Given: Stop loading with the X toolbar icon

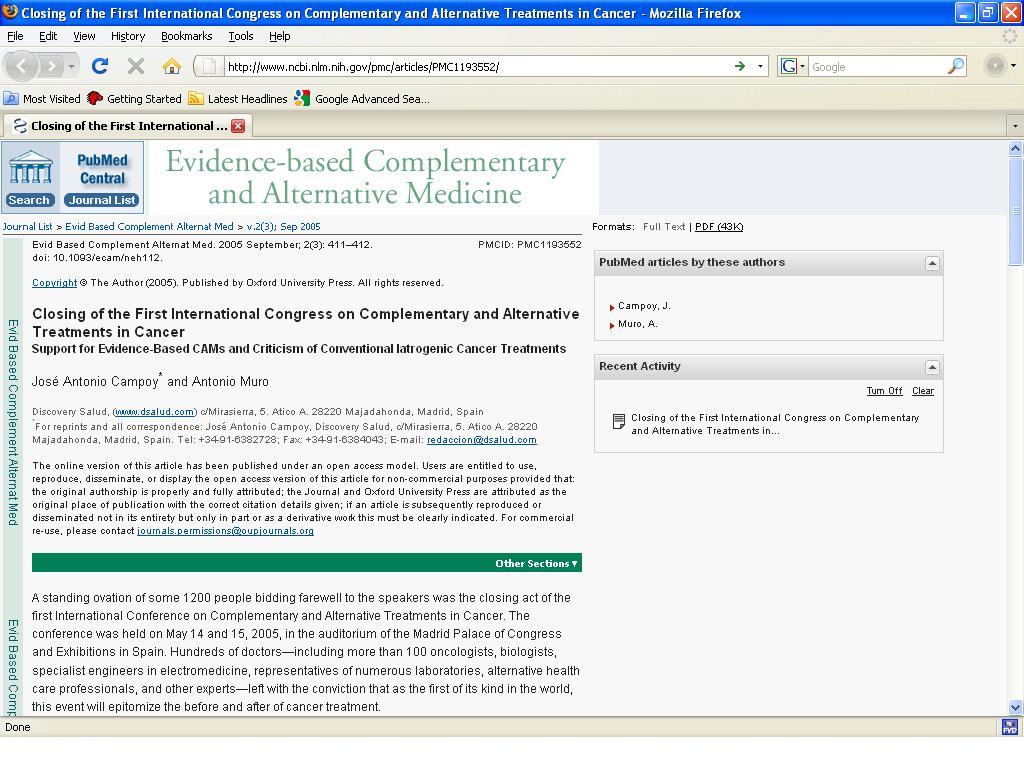Looking at the screenshot, I should point(136,66).
